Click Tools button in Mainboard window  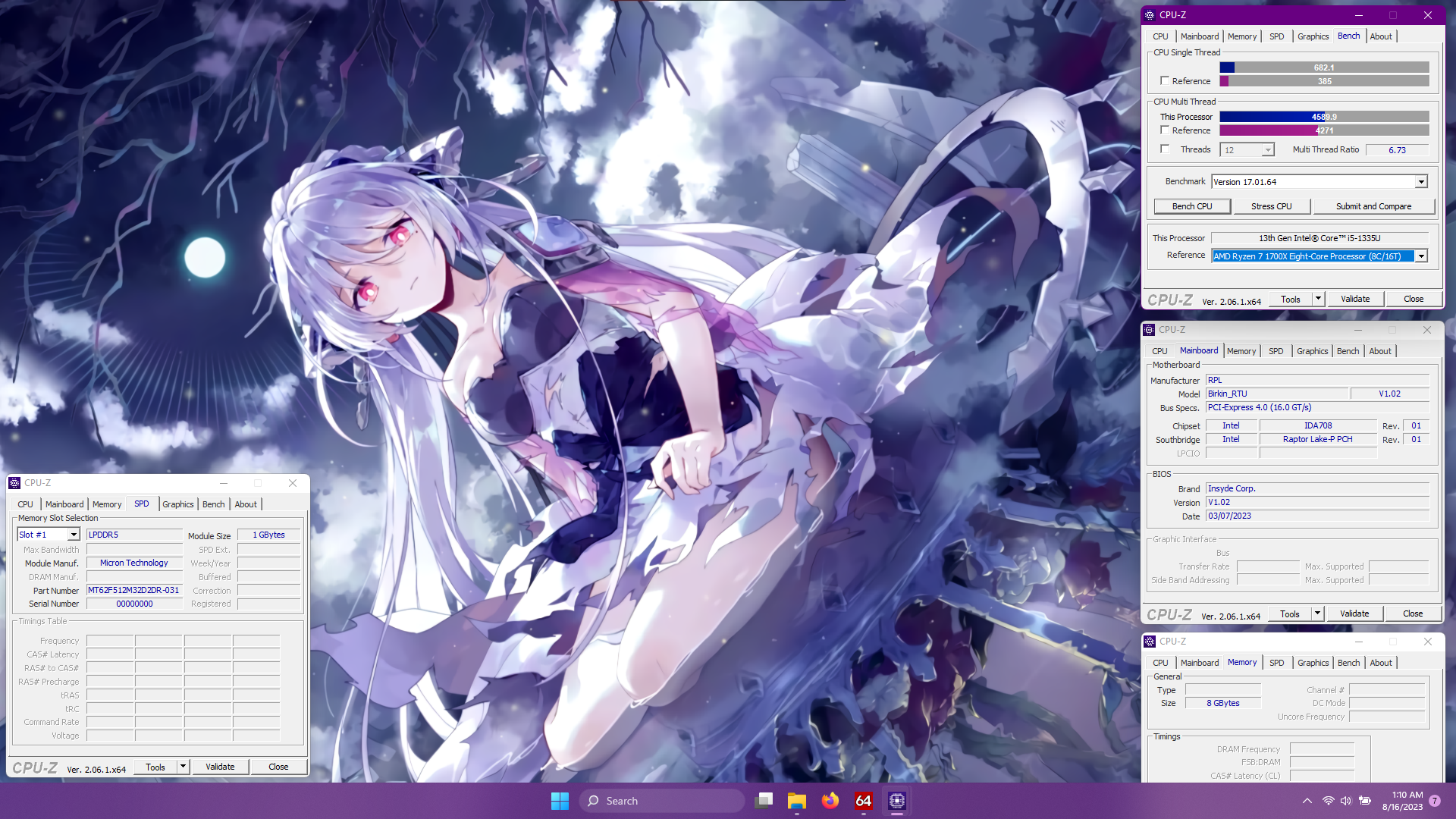1289,613
